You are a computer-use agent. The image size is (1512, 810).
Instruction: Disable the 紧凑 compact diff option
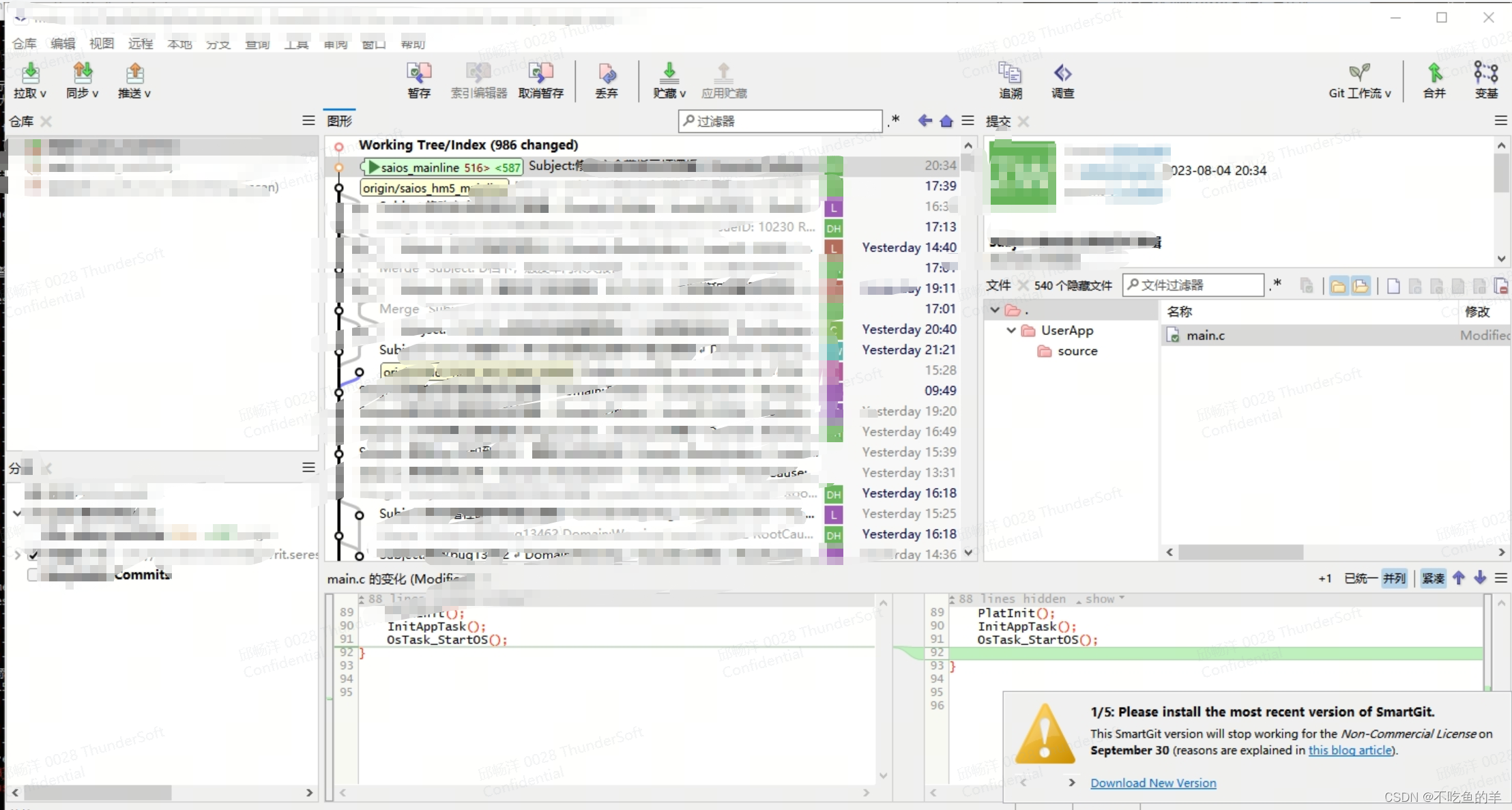click(x=1433, y=578)
